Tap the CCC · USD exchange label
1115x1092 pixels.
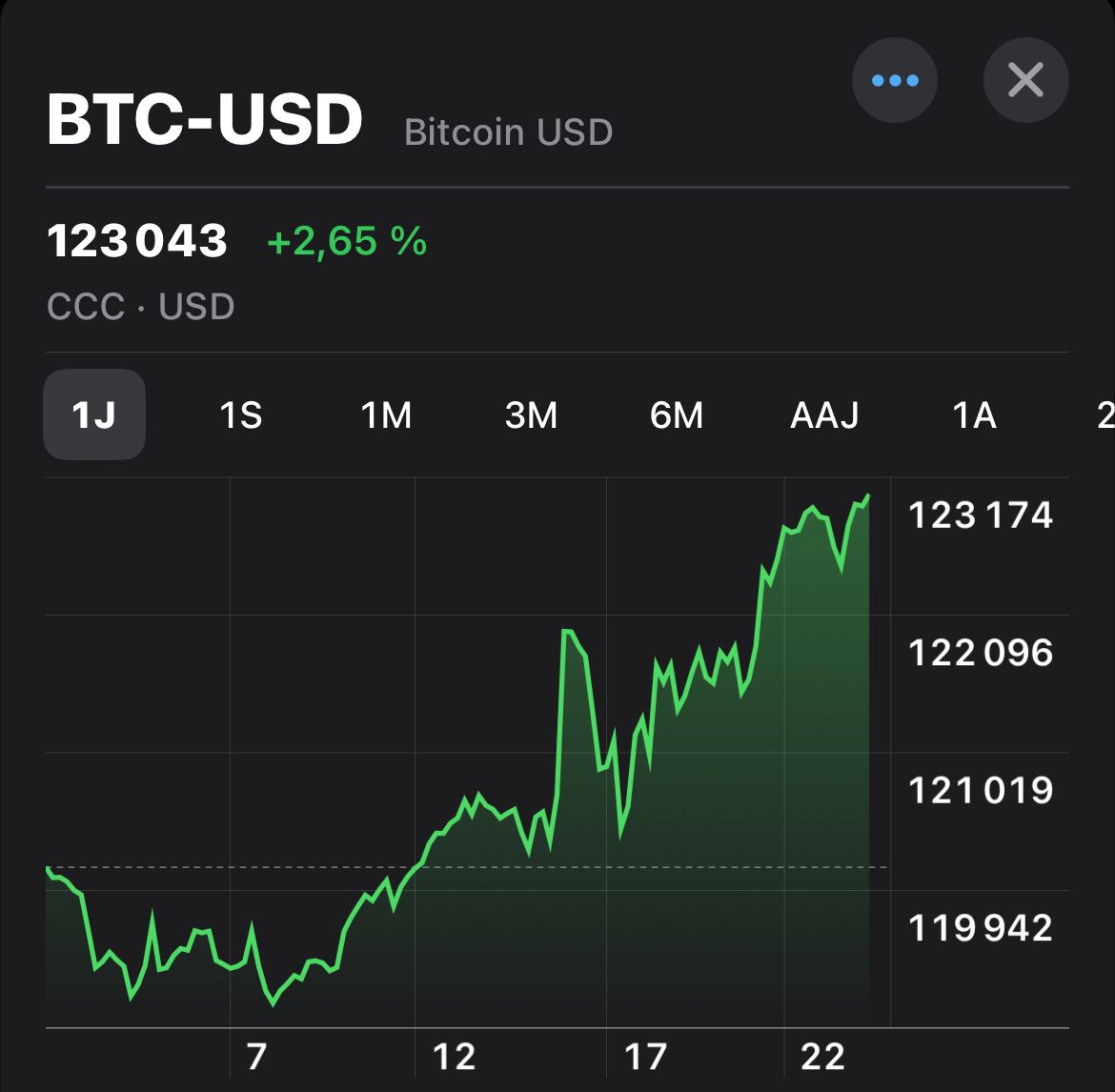point(141,307)
